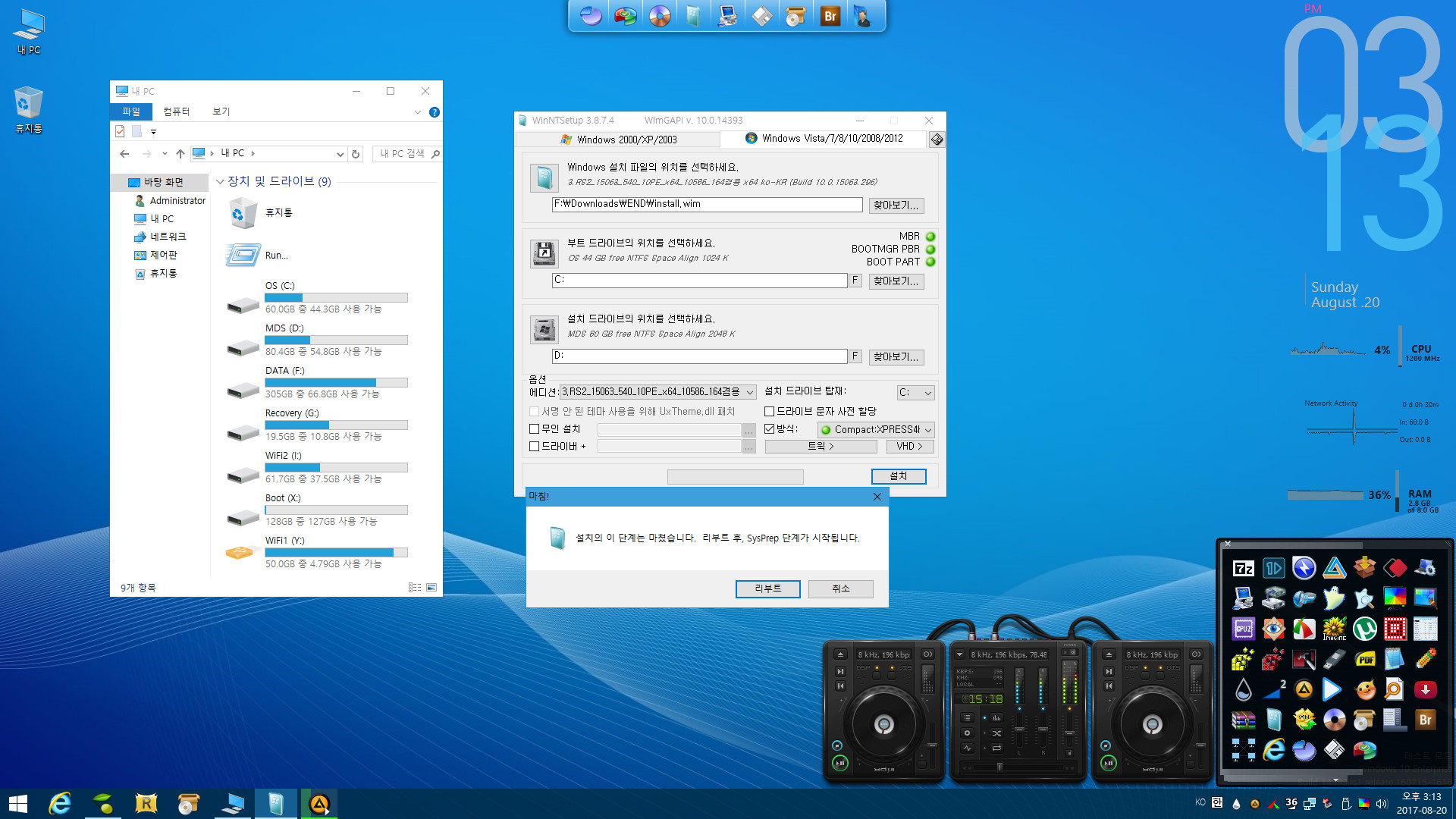Launch the disc image icon in top dock

click(660, 15)
